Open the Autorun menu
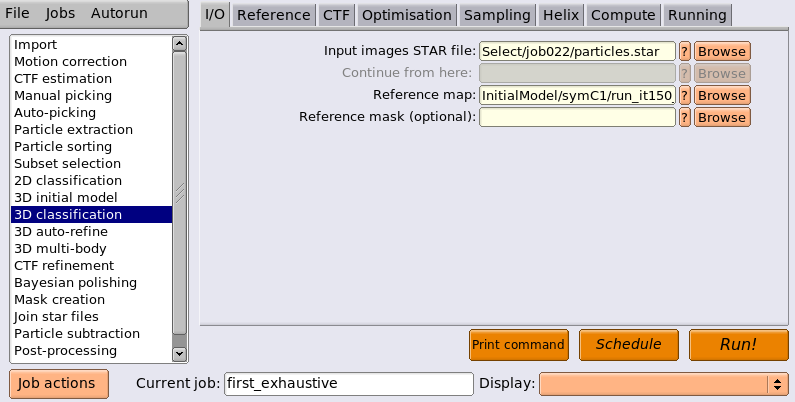795x402 pixels. tap(119, 13)
